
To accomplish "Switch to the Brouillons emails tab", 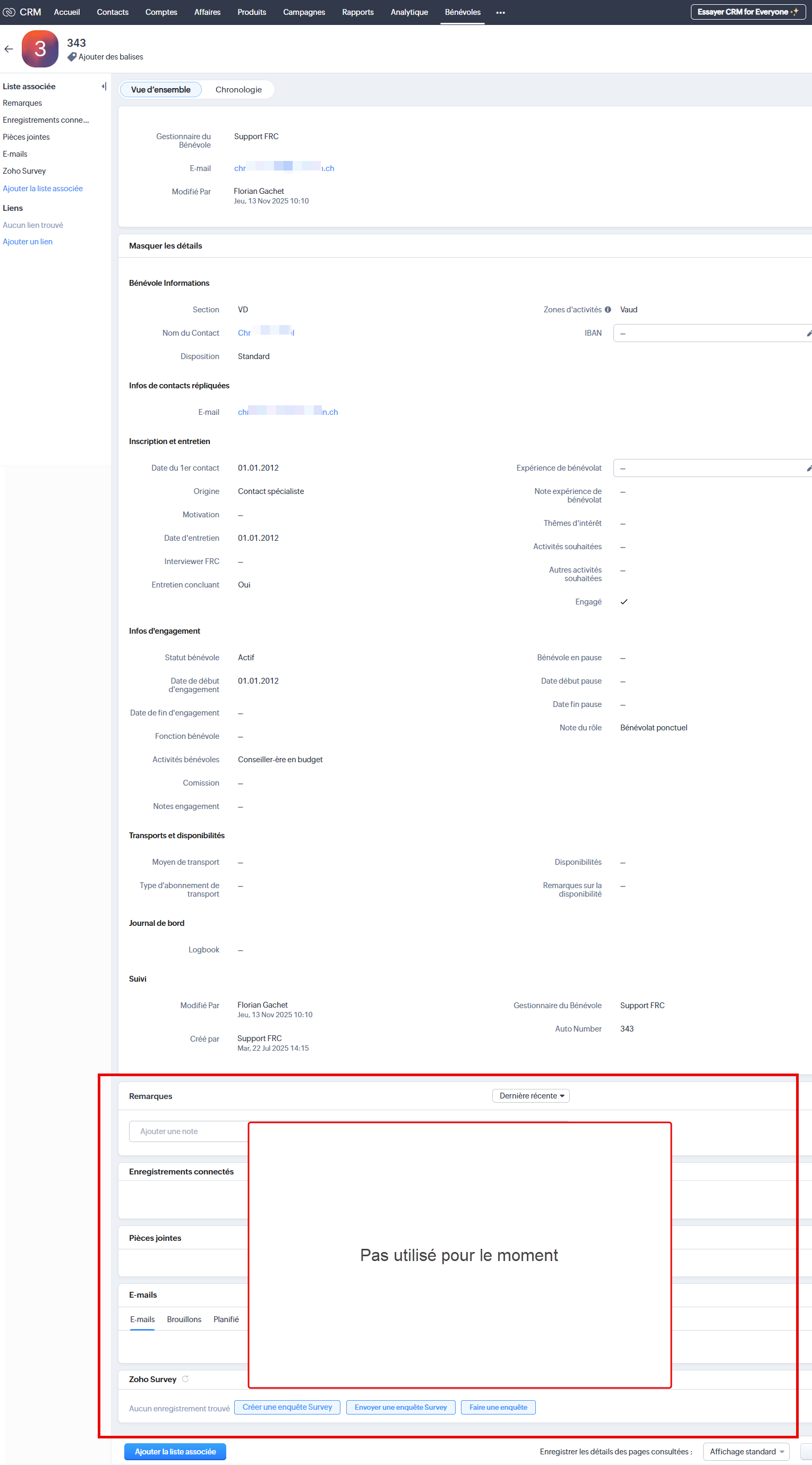I will pyautogui.click(x=184, y=1319).
